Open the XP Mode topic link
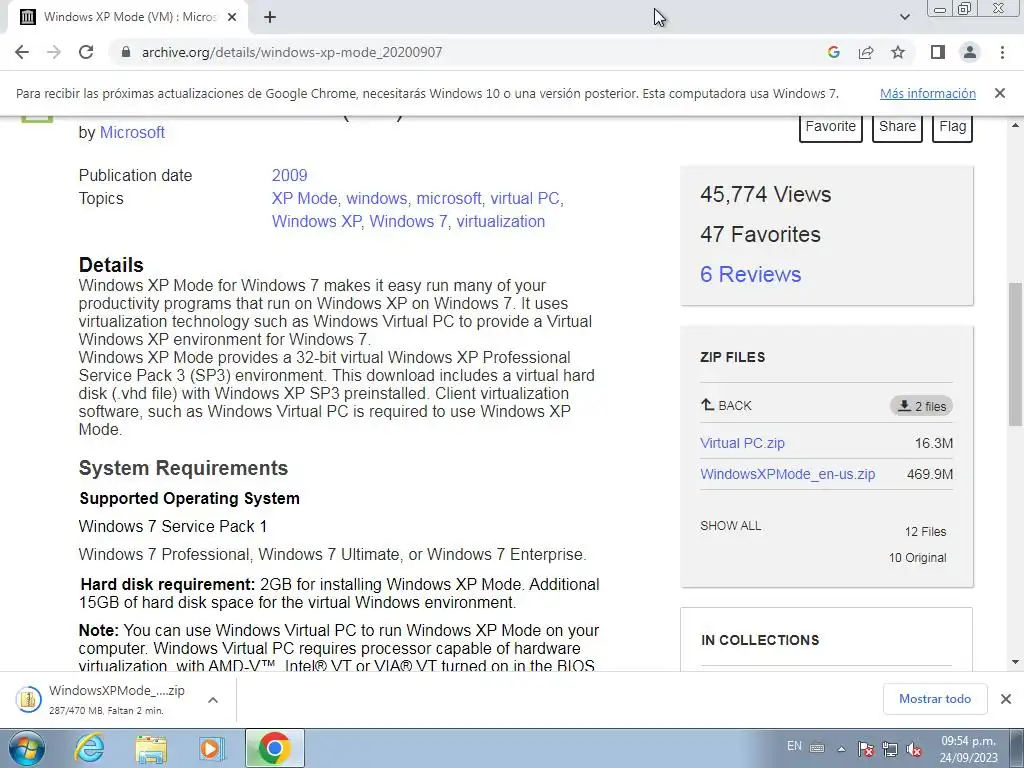This screenshot has height=768, width=1024. pyautogui.click(x=304, y=199)
